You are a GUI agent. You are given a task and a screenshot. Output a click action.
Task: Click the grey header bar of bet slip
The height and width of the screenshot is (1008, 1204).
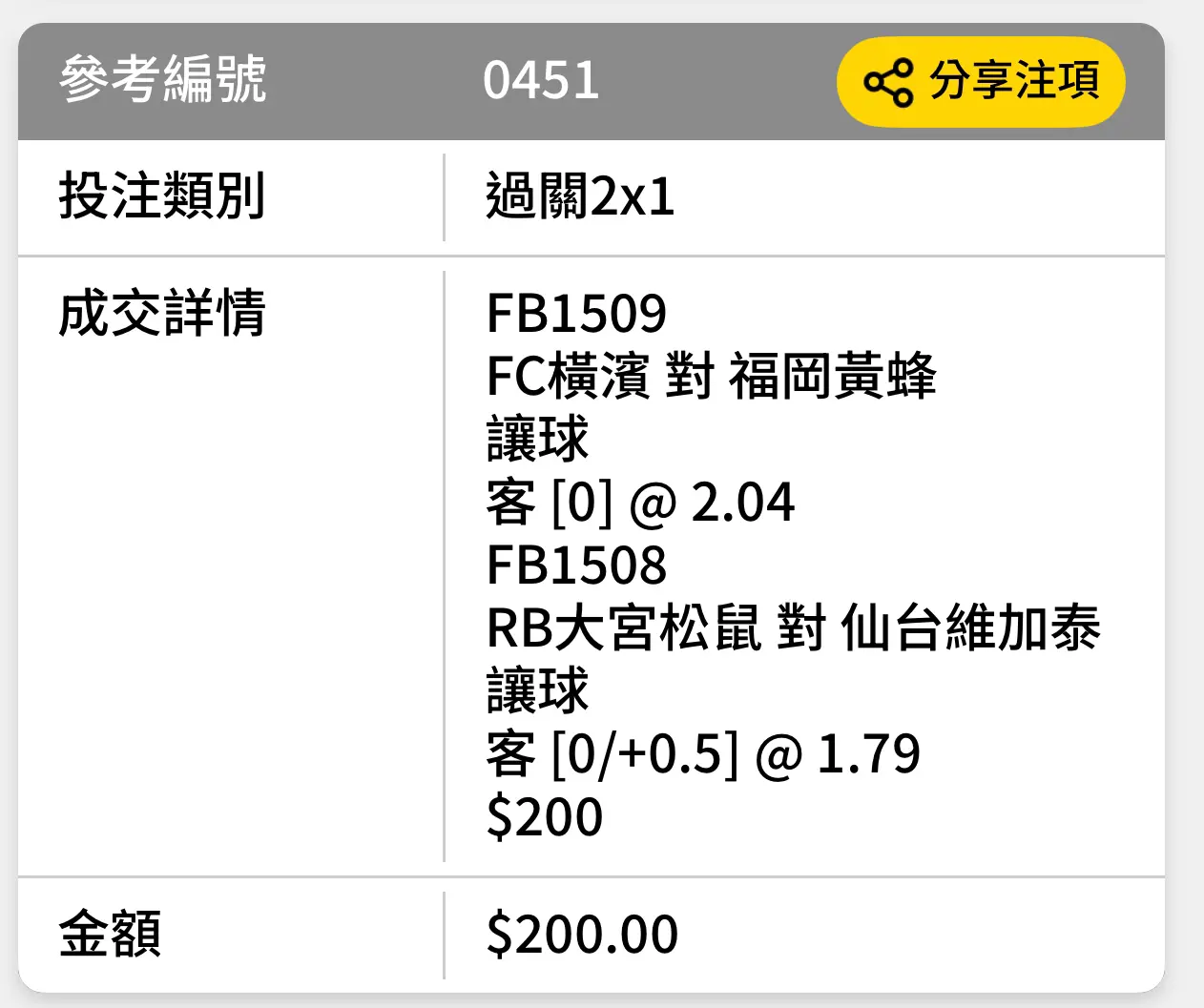click(x=592, y=81)
